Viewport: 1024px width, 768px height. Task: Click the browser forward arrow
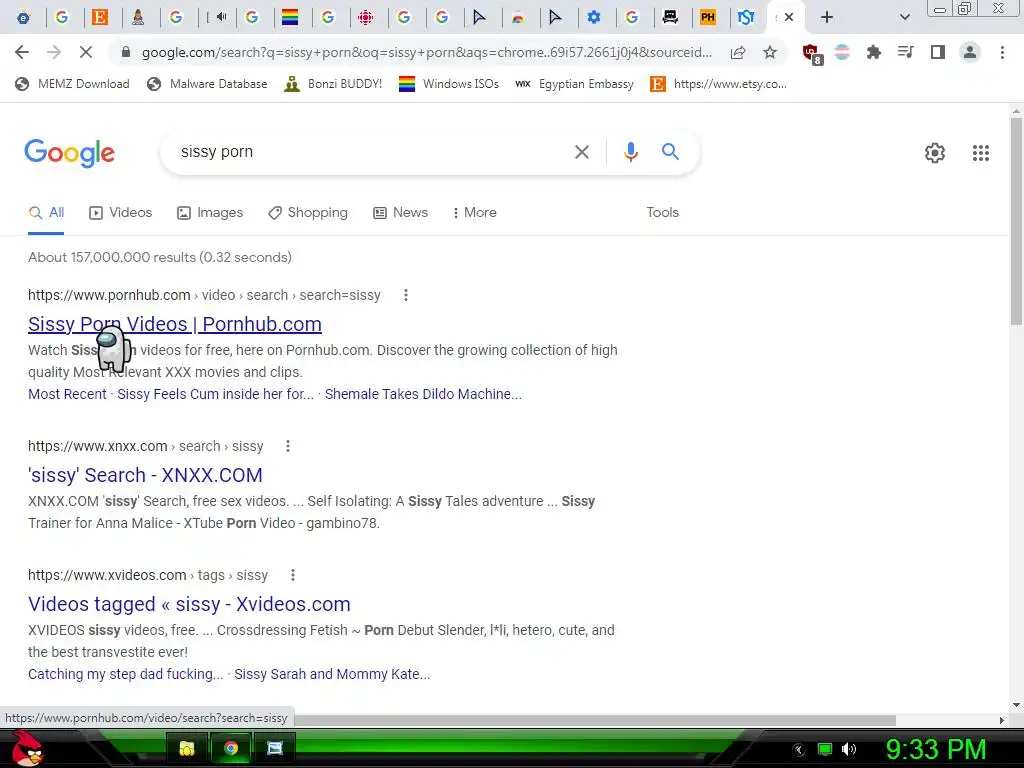[54, 52]
